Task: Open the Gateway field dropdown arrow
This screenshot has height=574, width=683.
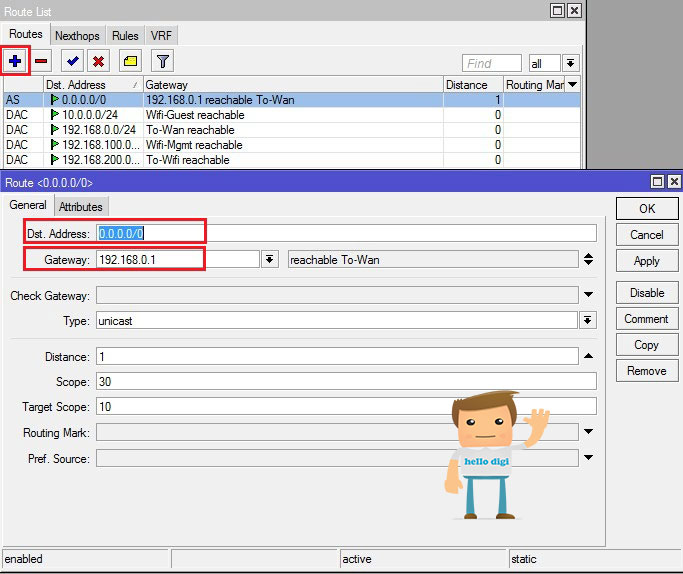Action: pos(270,260)
